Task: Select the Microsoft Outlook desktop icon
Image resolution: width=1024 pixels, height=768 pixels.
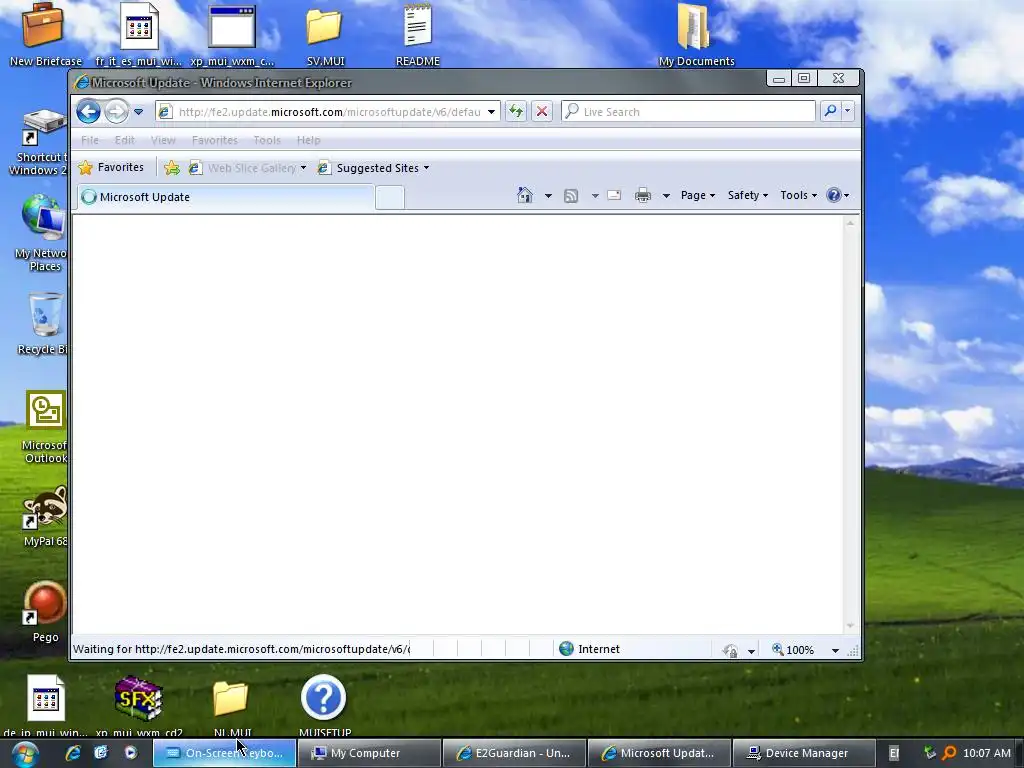Action: 44,427
